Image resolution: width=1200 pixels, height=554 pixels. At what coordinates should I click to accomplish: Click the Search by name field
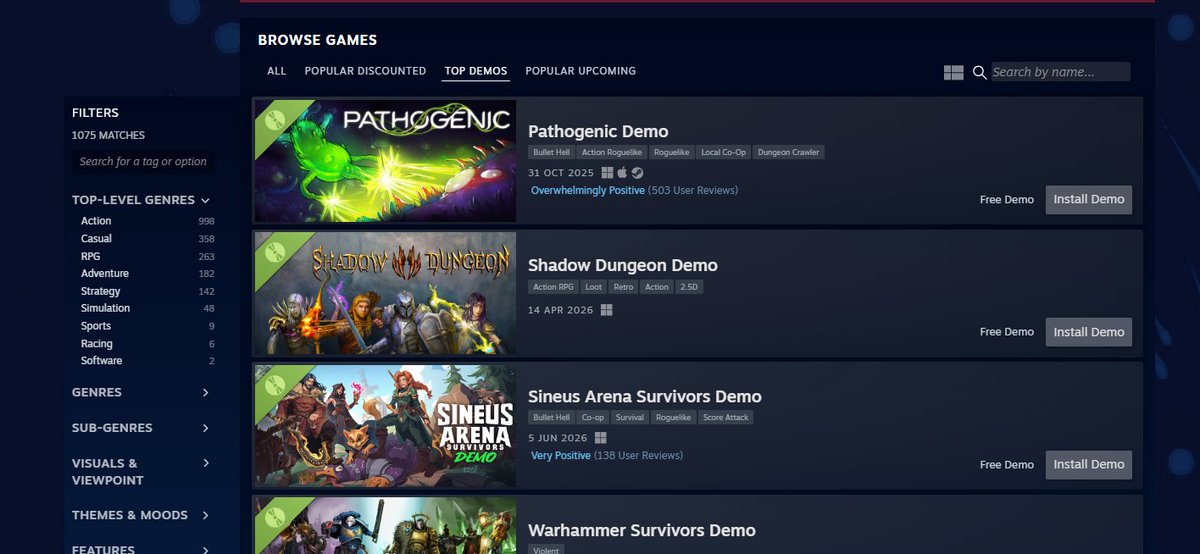(1060, 72)
